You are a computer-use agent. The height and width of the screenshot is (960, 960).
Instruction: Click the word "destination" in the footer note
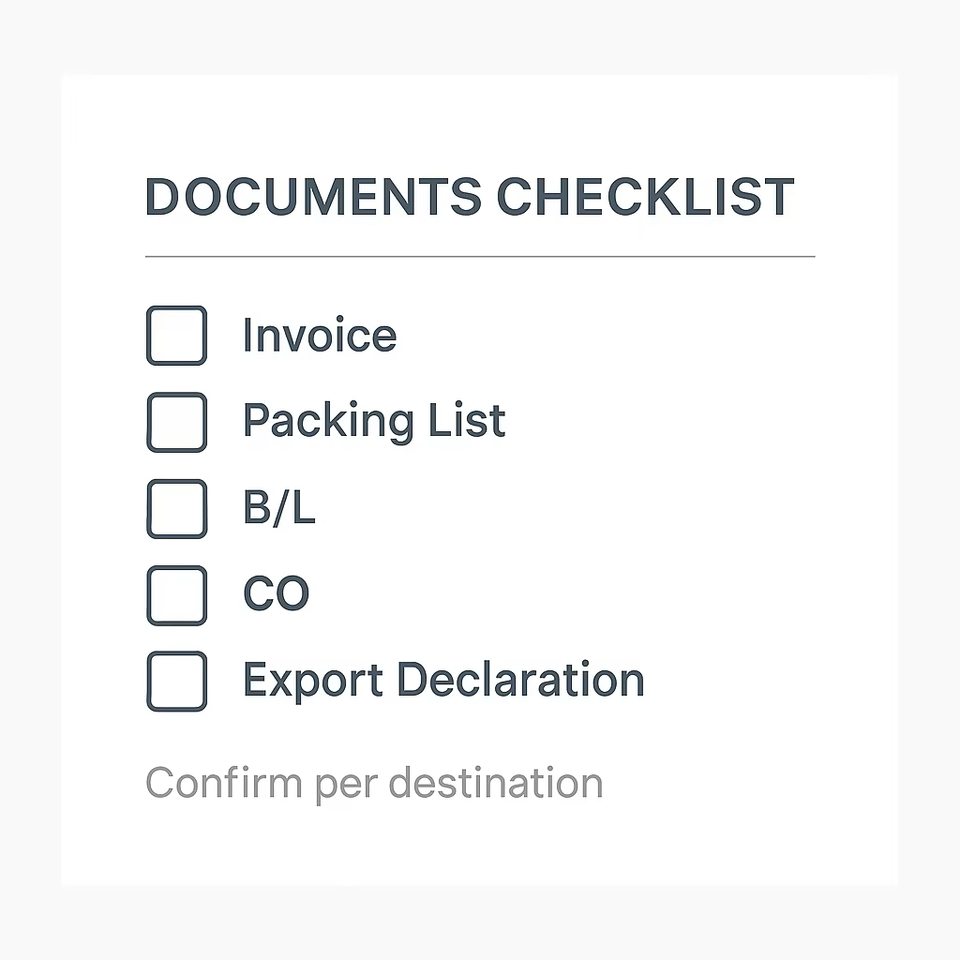coord(495,783)
